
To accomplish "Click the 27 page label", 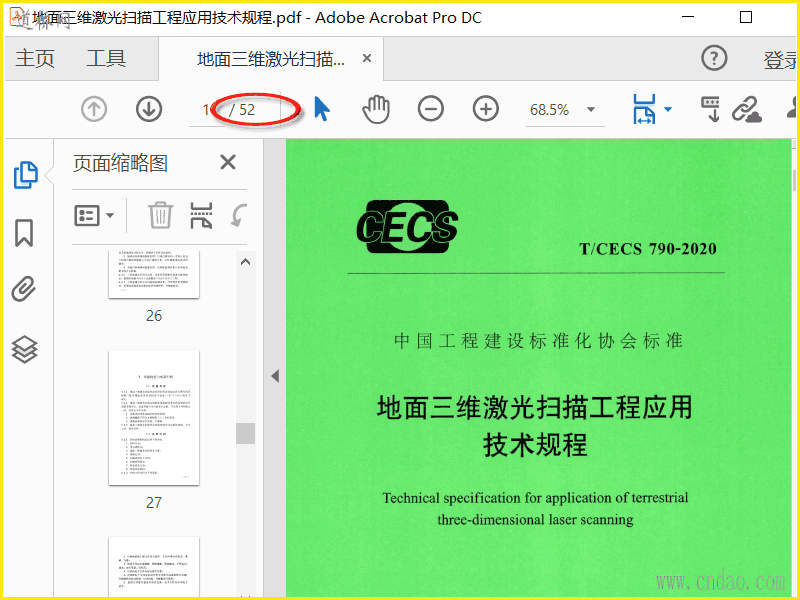I will point(154,503).
